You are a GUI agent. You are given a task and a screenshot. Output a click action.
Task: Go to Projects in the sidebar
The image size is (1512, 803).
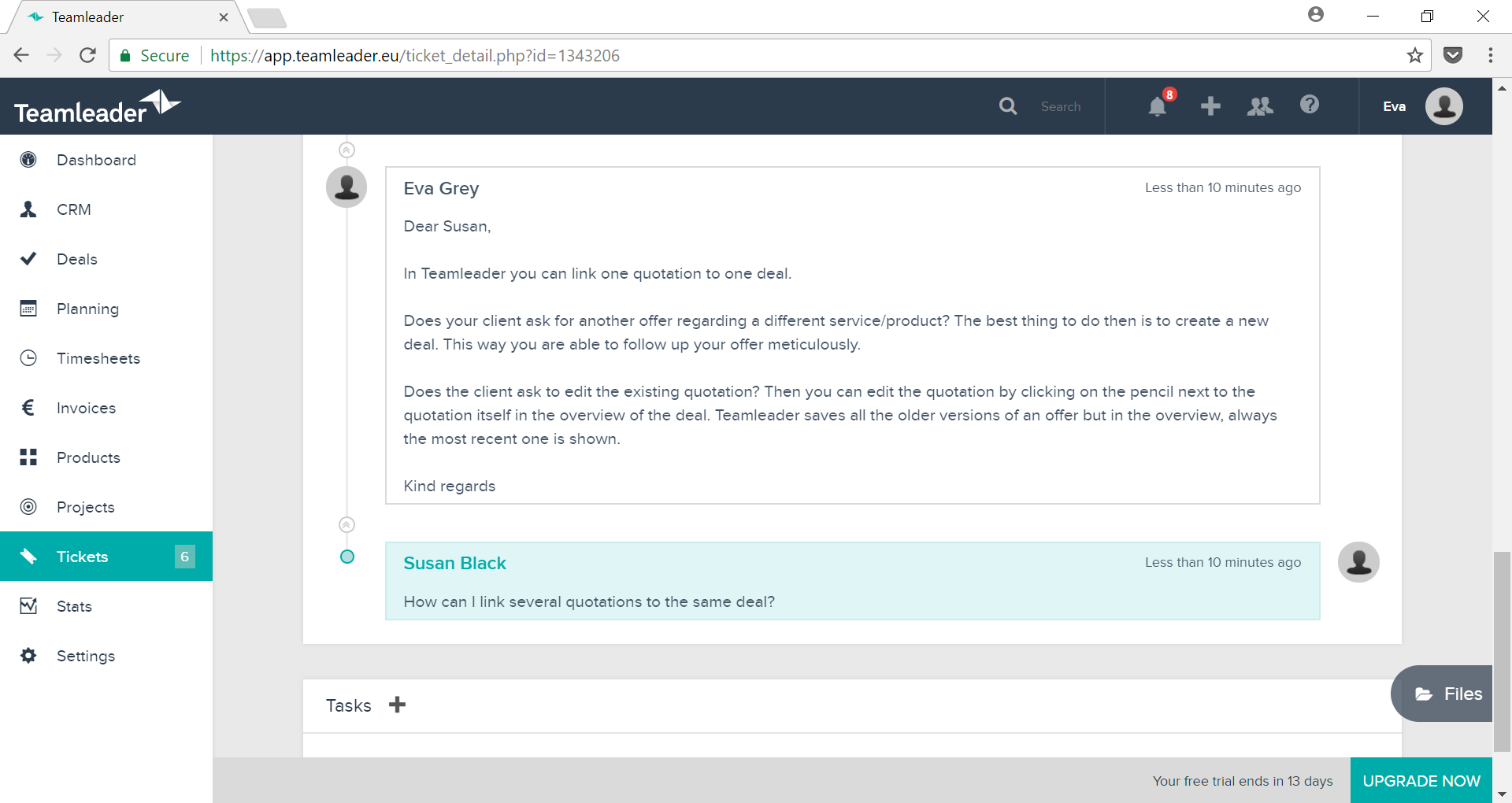click(106, 507)
